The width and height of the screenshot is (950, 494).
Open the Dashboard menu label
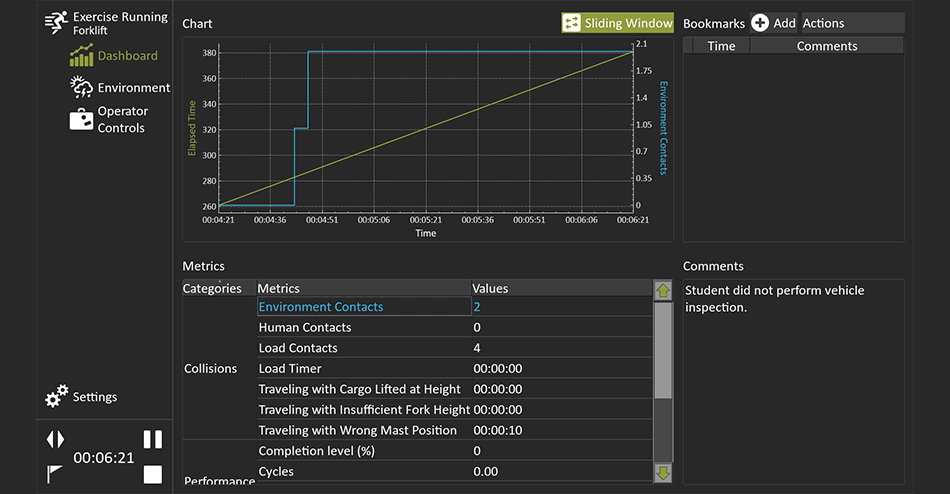pos(127,56)
